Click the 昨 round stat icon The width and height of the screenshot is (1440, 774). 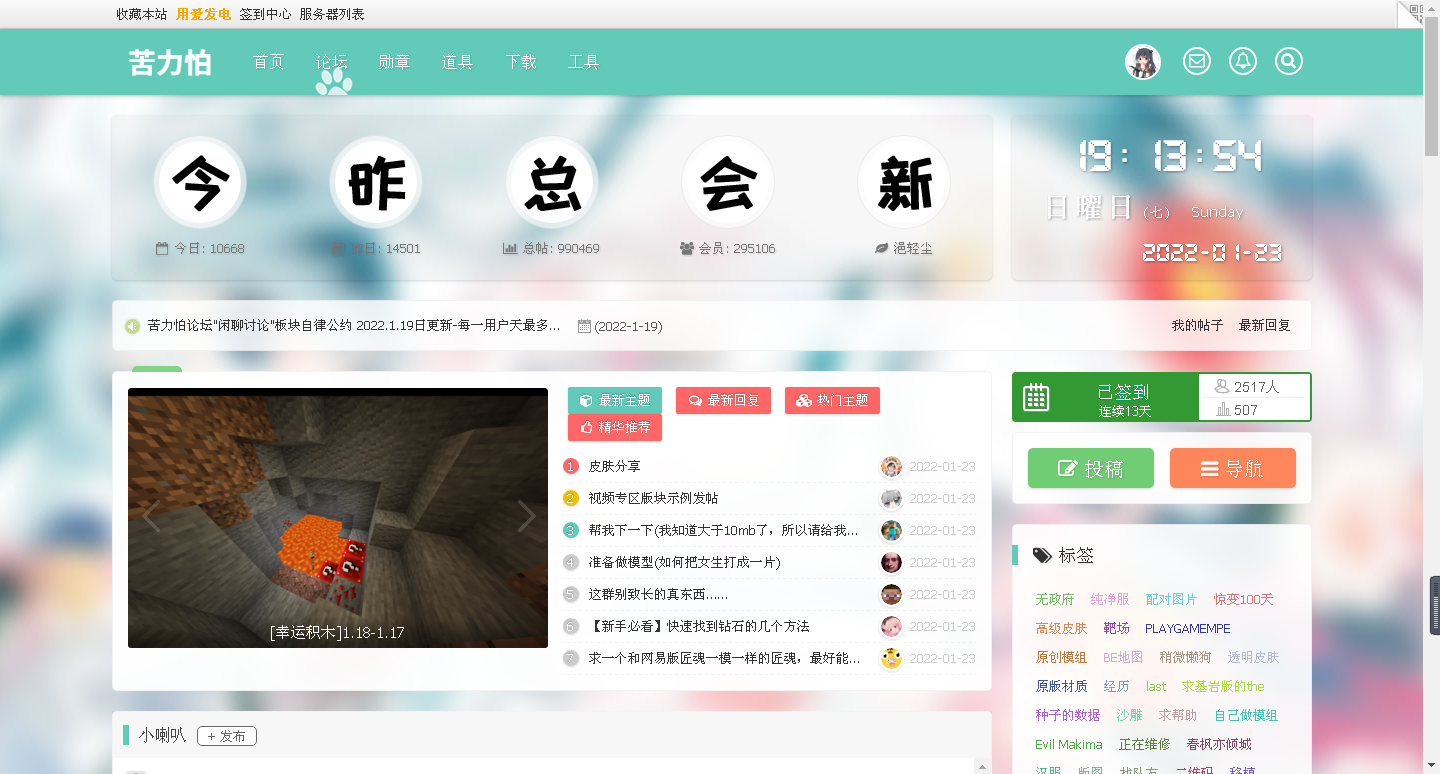pos(376,183)
